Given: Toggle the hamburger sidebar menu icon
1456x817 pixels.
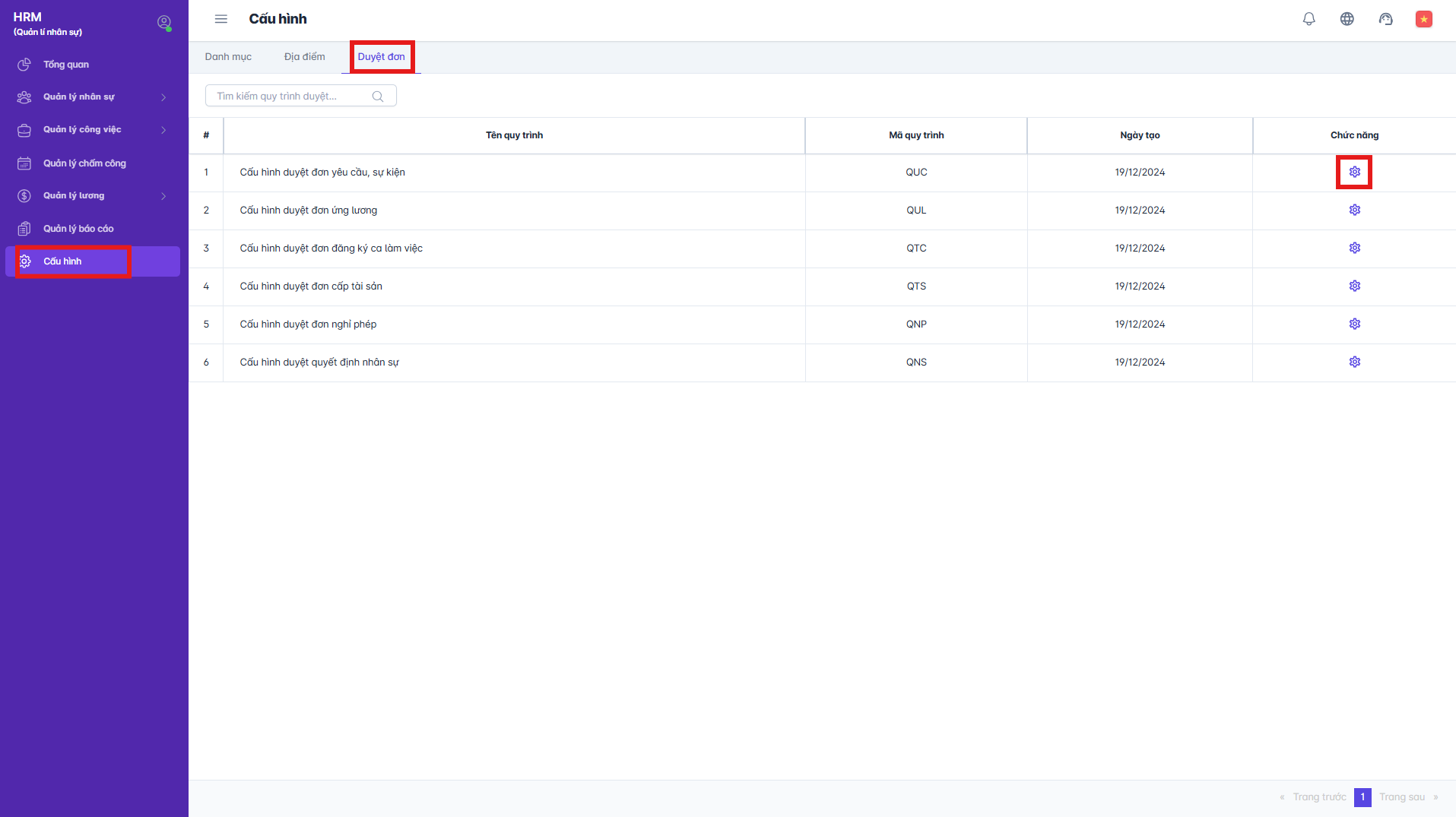Looking at the screenshot, I should pos(221,19).
